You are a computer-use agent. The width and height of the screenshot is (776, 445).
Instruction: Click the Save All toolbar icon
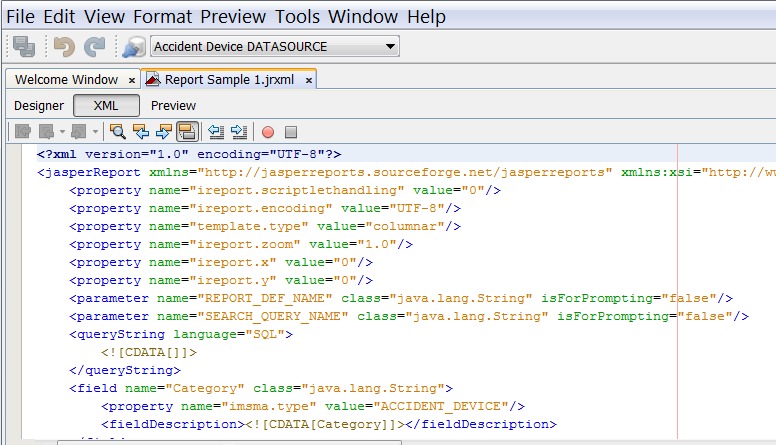pyautogui.click(x=24, y=46)
